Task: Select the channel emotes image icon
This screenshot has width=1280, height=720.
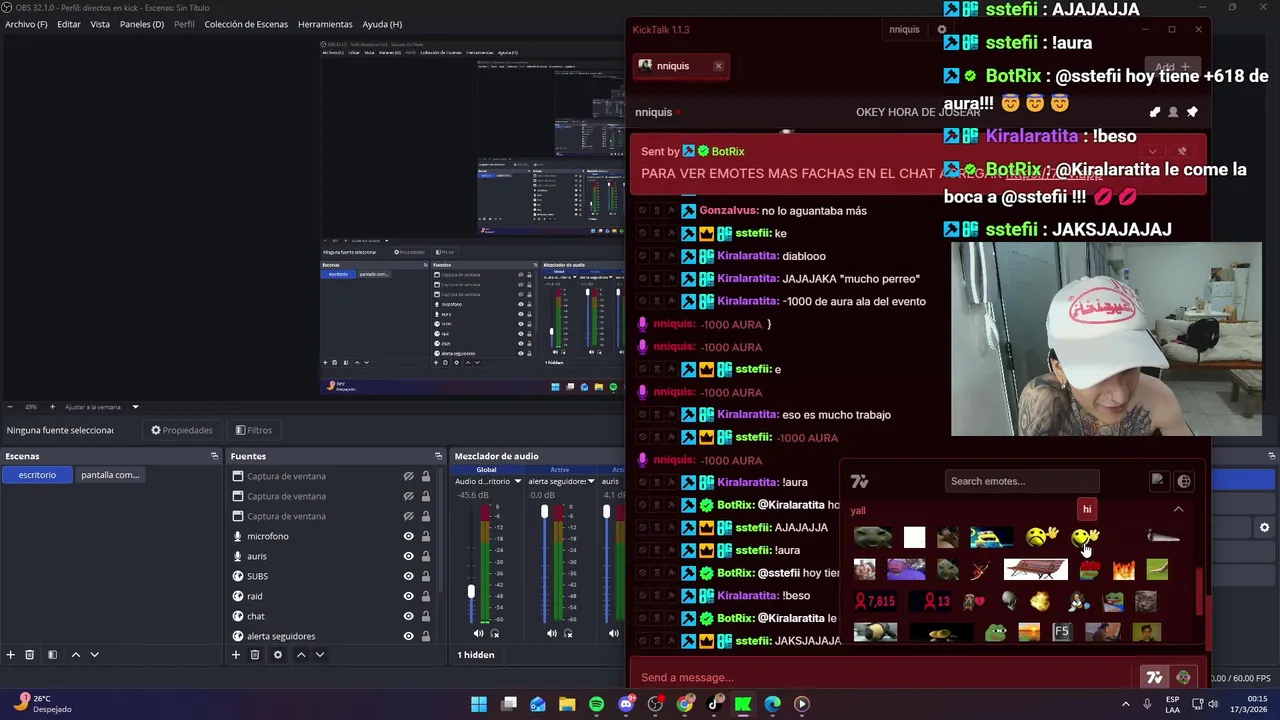Action: (x=1158, y=481)
